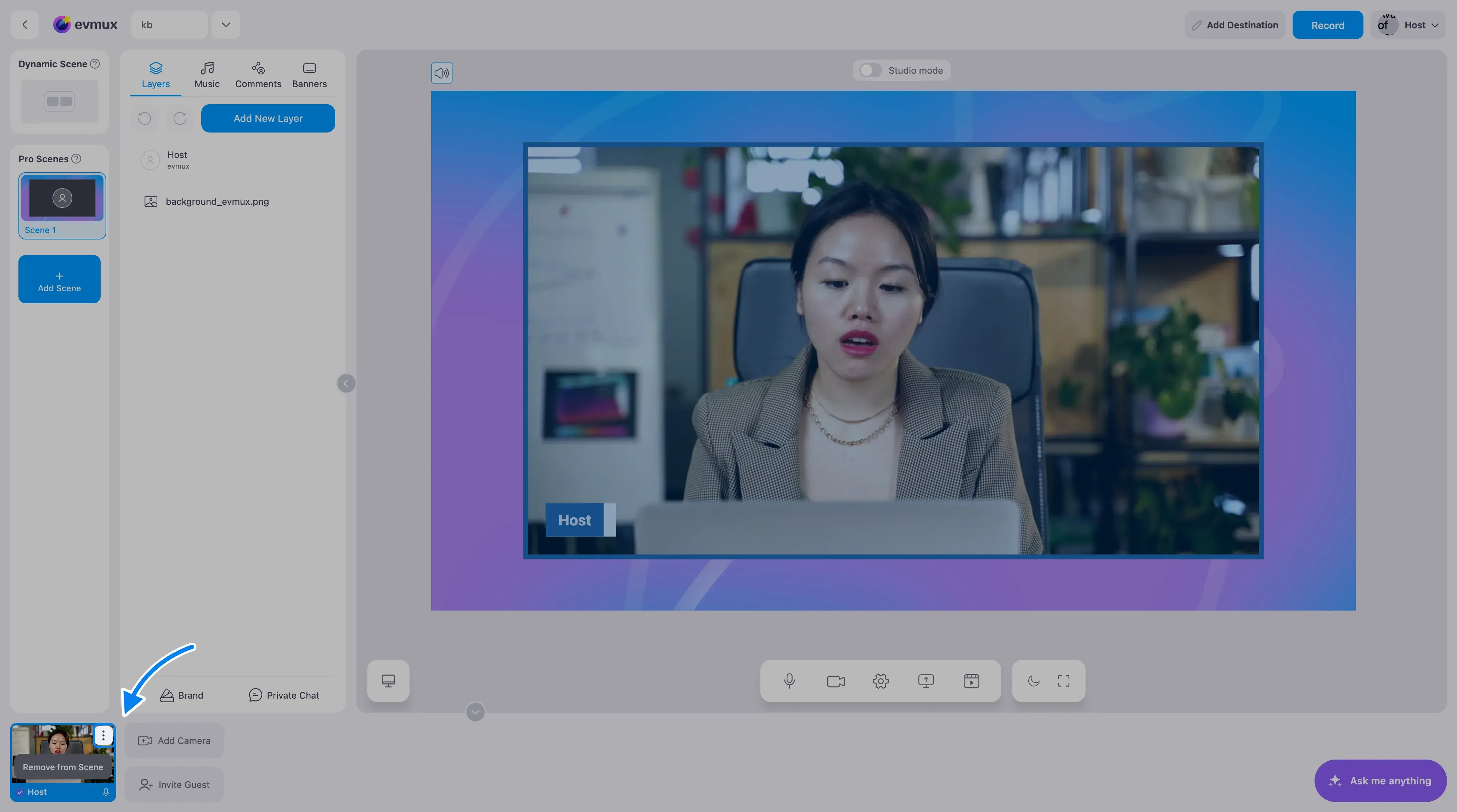Expand the Host account menu
The image size is (1457, 812).
point(1408,25)
